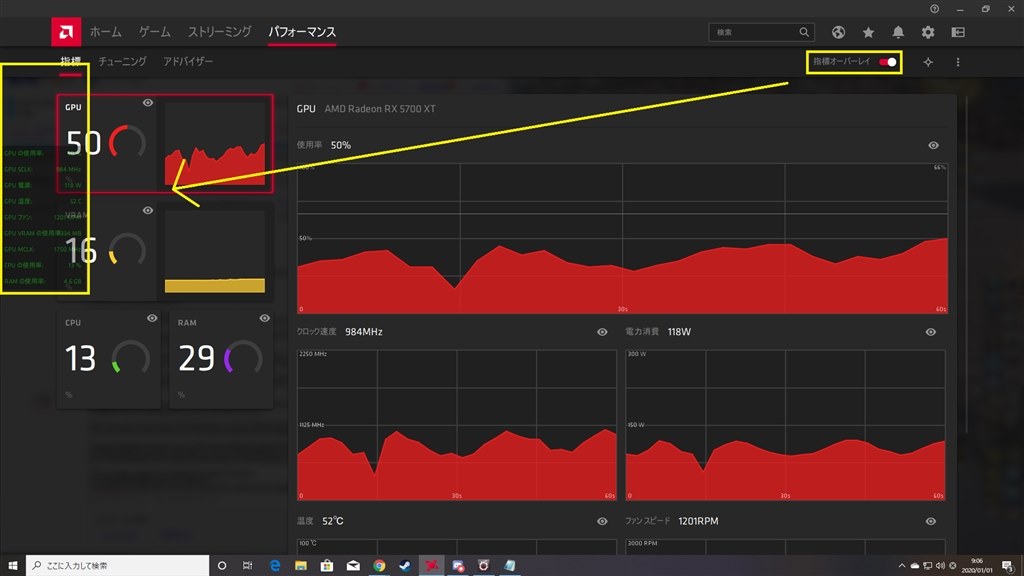Go to the ホーム tab
The image size is (1024, 576).
106,32
